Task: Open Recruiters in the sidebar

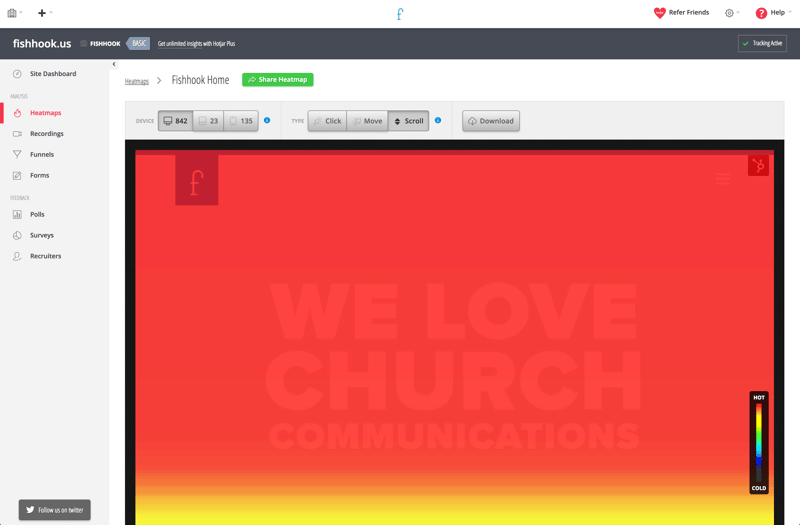Action: click(x=45, y=256)
